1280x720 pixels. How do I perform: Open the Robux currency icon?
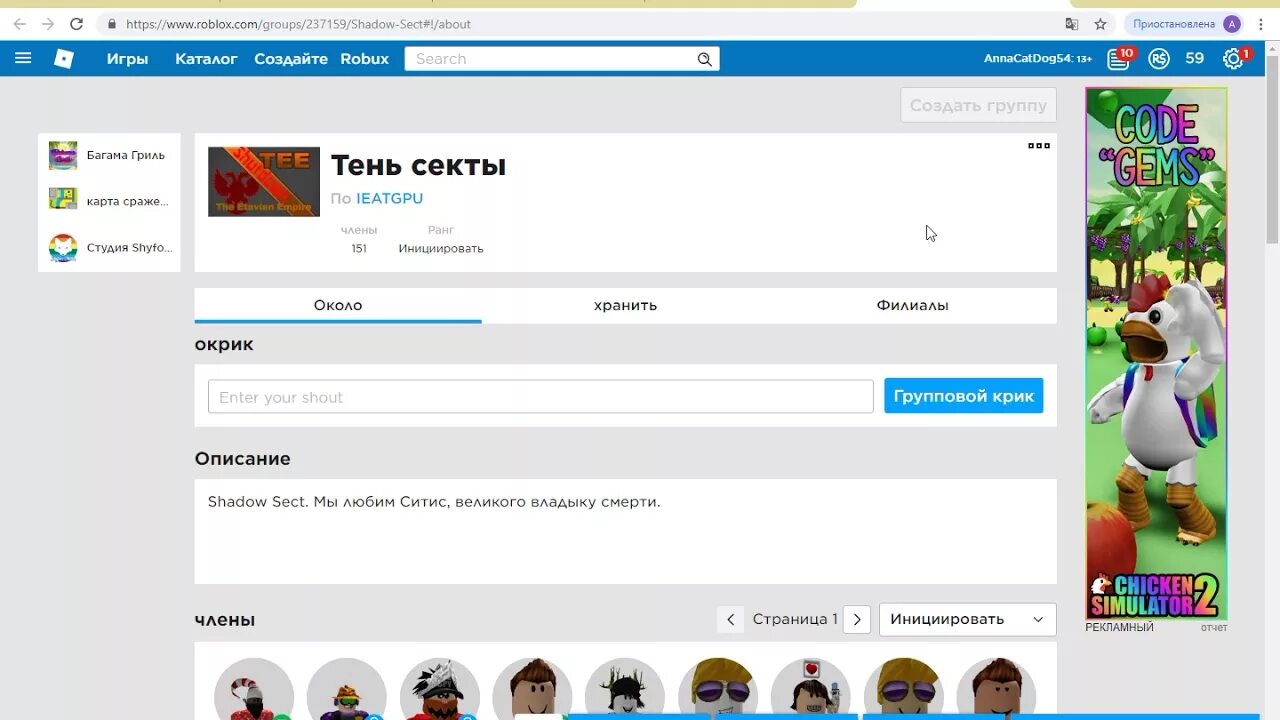(1159, 59)
